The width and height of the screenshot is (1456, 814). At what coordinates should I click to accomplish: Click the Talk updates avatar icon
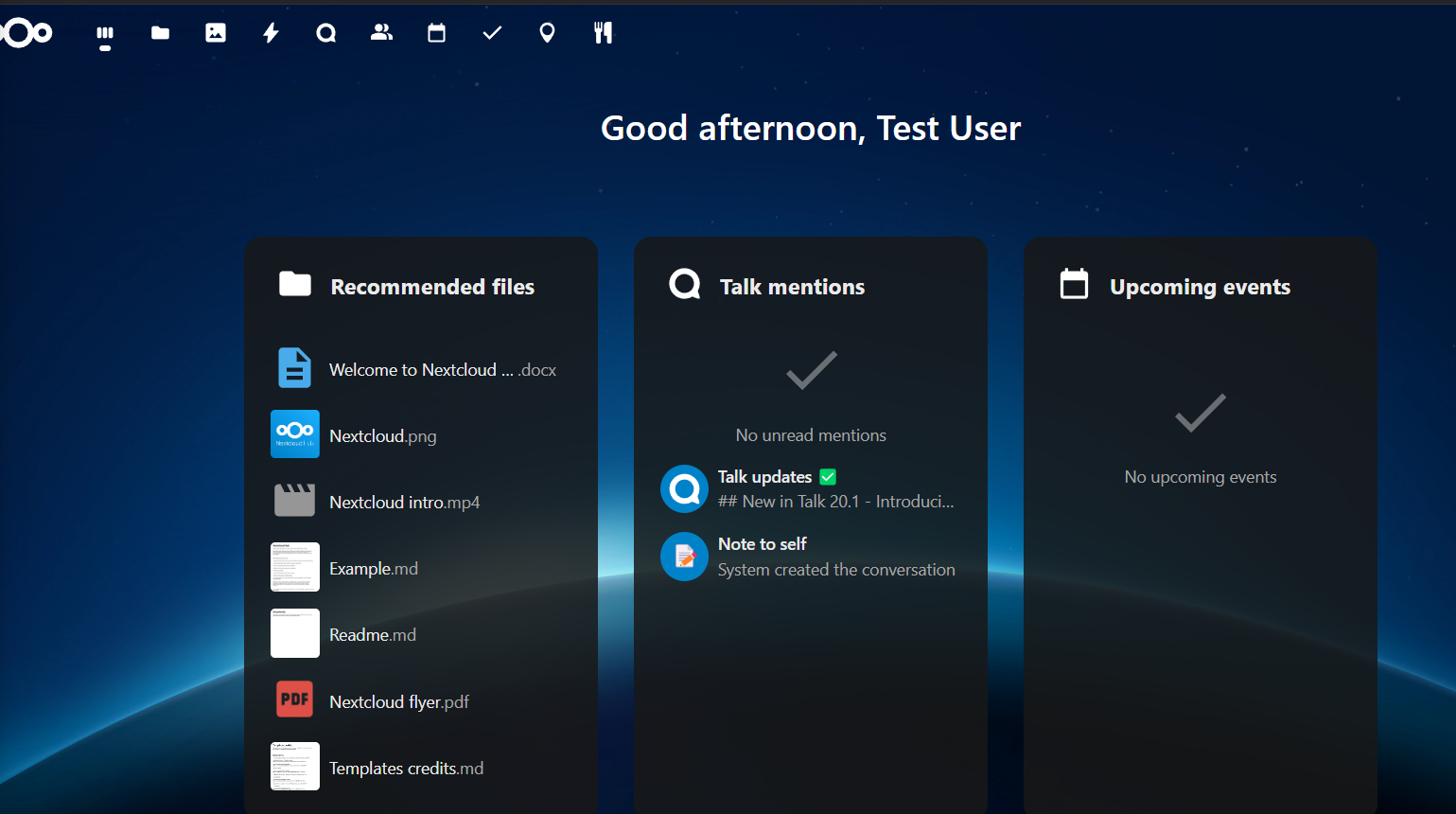[x=684, y=488]
